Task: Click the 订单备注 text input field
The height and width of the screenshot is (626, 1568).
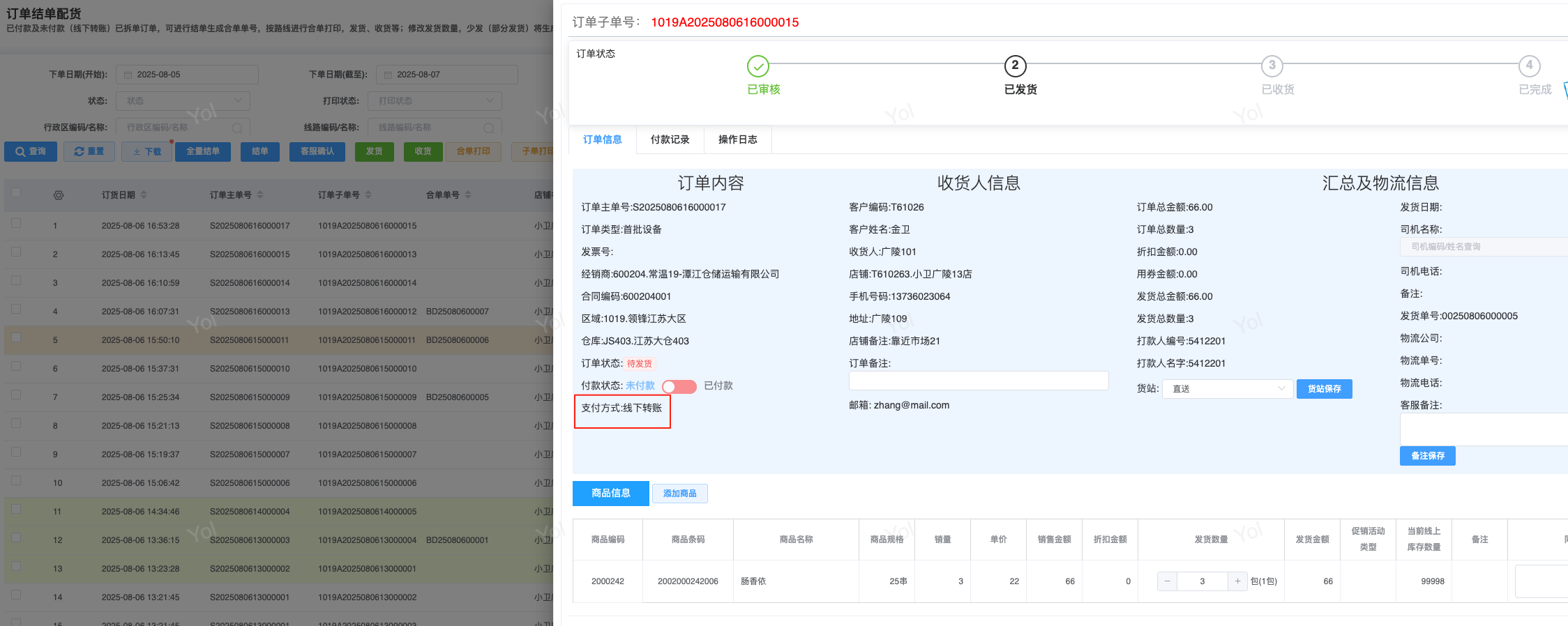Action: 978,381
